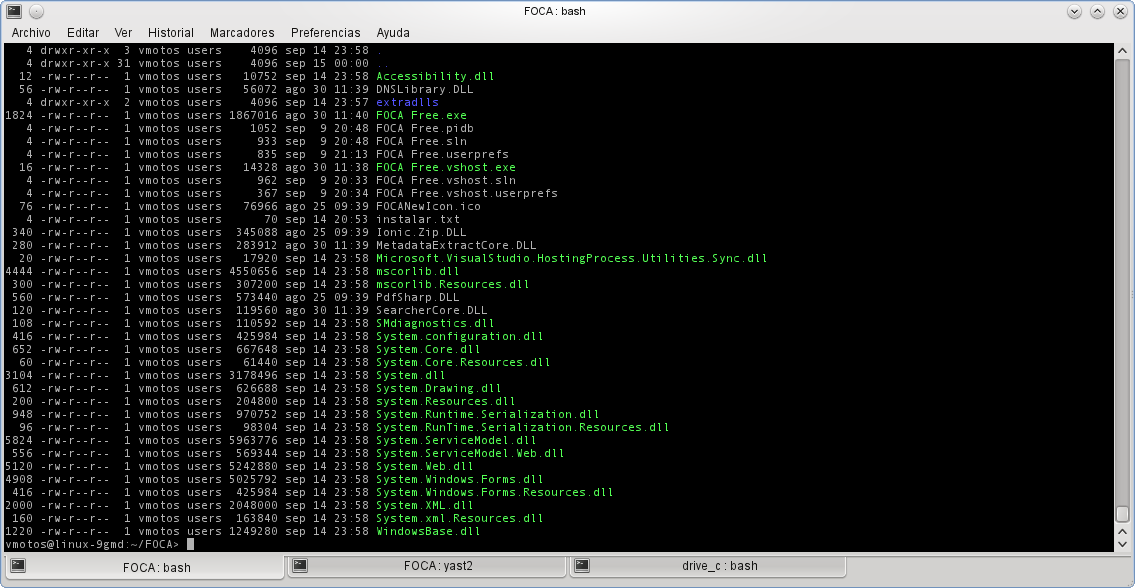Click the scrollbar down arrow
This screenshot has height=588, width=1135.
coord(1123,545)
